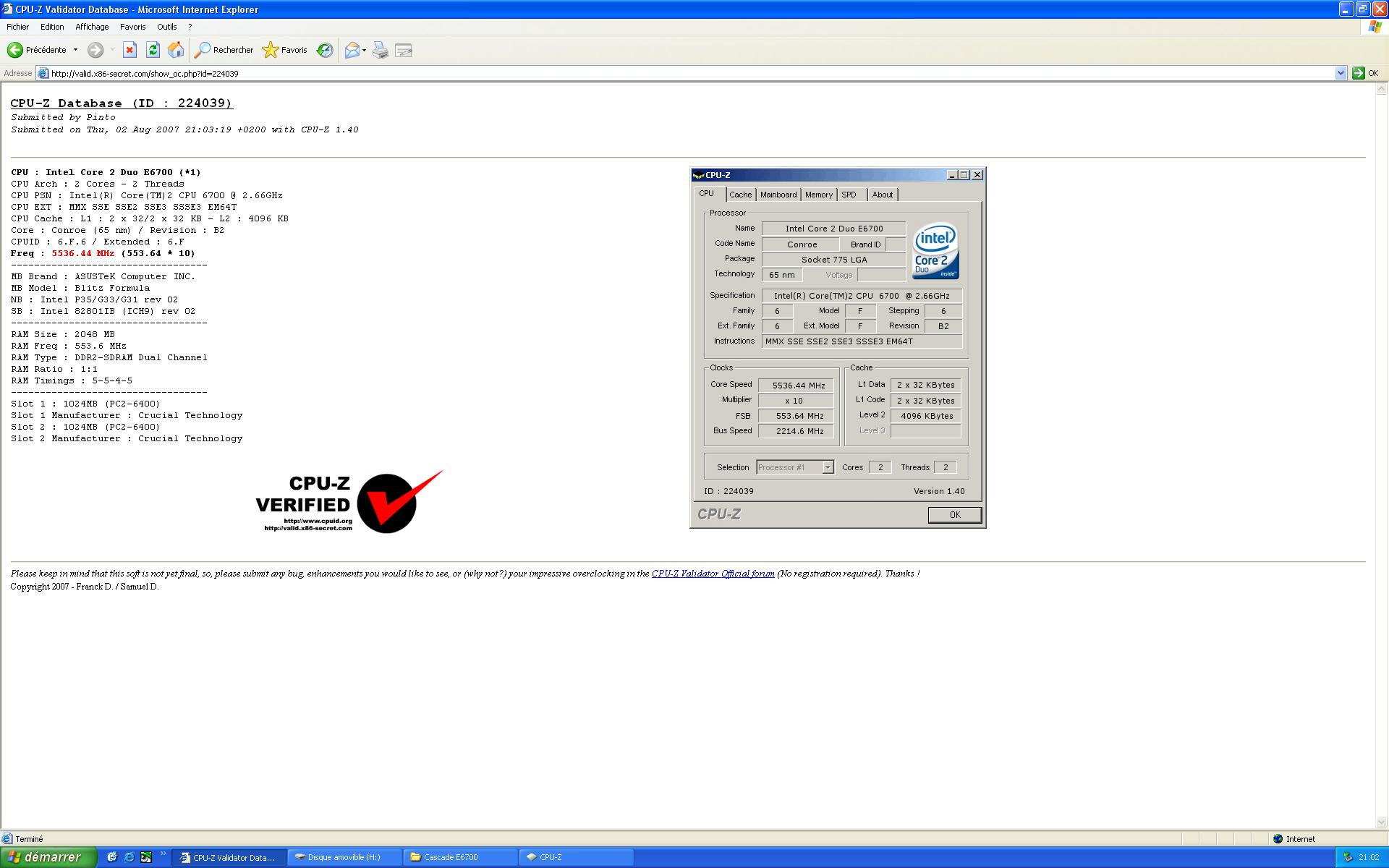This screenshot has height=868, width=1389.
Task: Click the Forward navigation arrow icon
Action: click(x=95, y=50)
